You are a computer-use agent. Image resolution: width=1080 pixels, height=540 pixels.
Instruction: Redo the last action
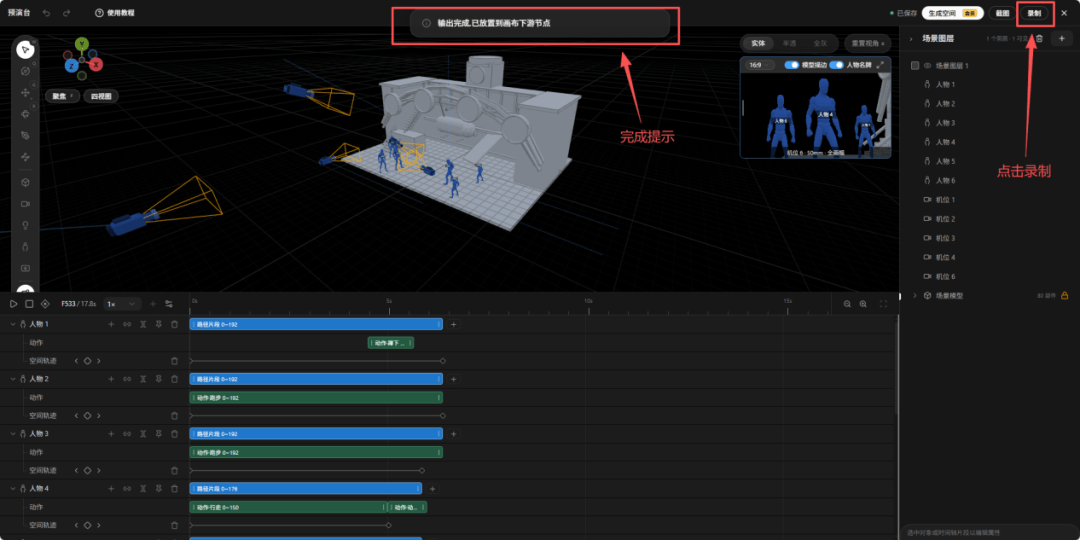point(66,13)
